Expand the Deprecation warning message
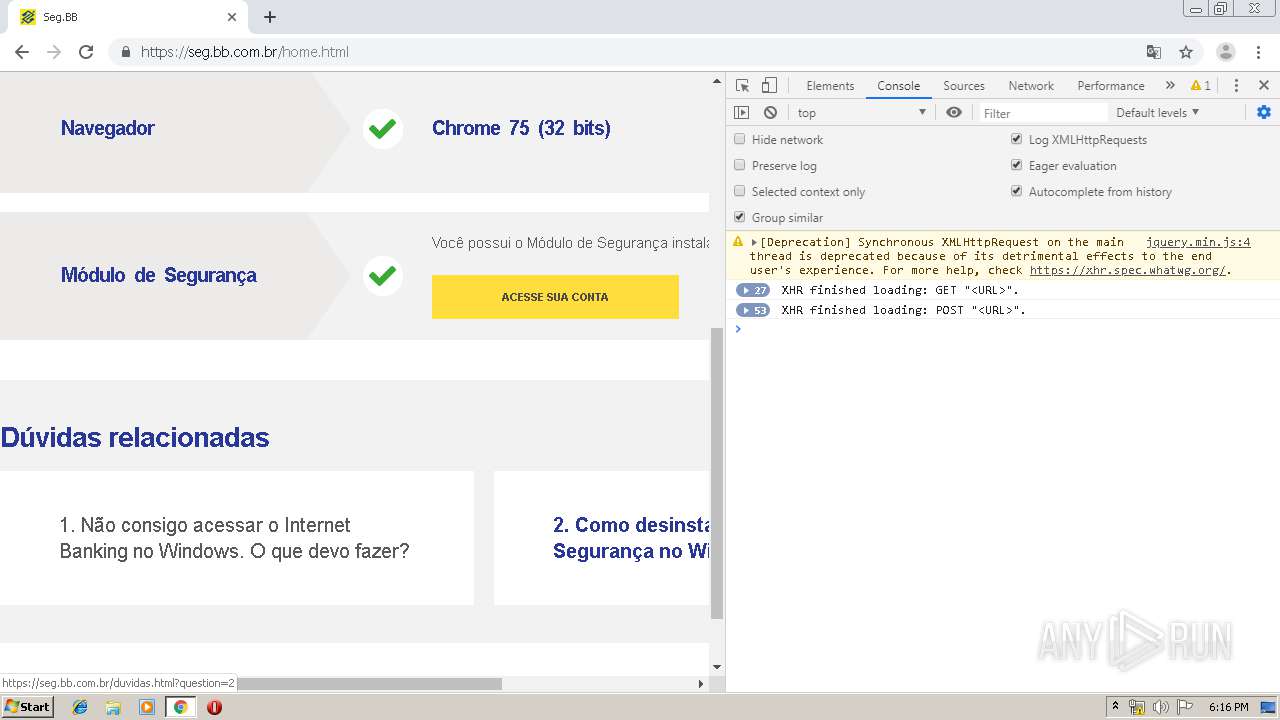 pos(754,242)
